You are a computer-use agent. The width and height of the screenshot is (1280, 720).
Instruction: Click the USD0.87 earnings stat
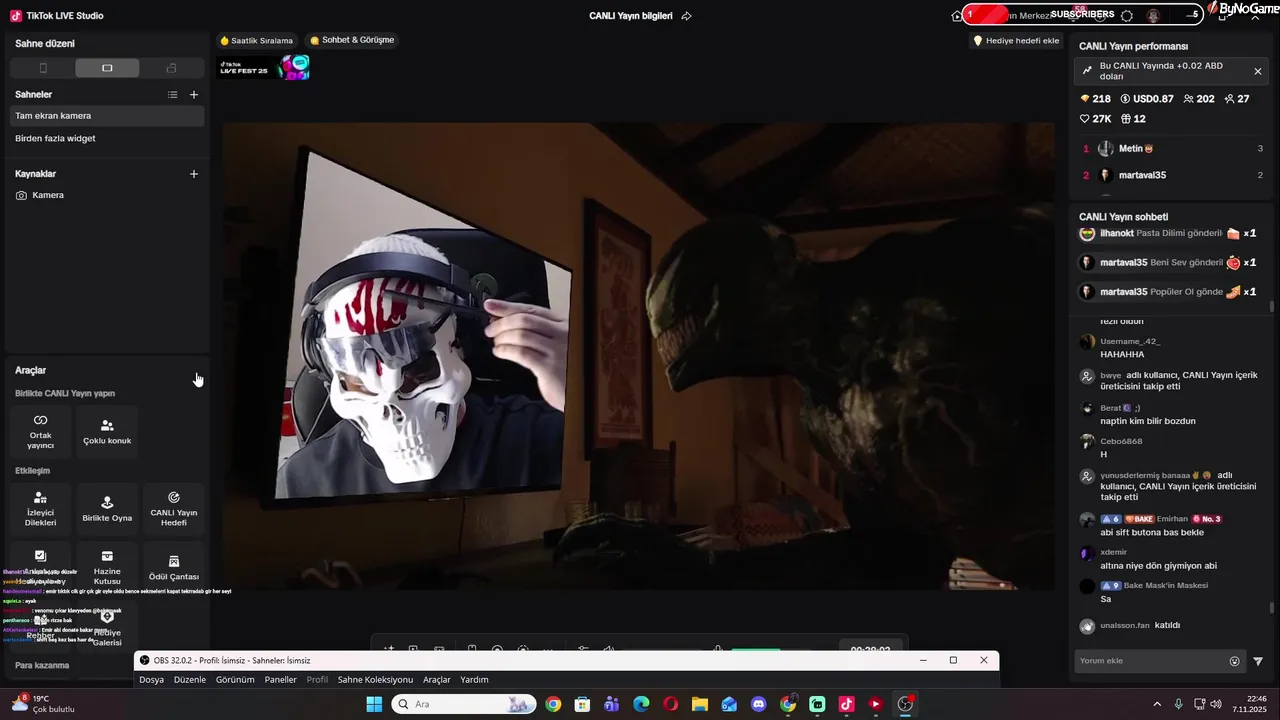[1146, 99]
